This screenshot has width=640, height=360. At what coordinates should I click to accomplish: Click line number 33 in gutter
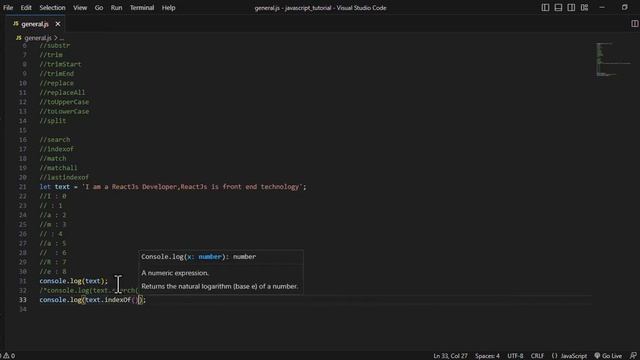pyautogui.click(x=22, y=300)
